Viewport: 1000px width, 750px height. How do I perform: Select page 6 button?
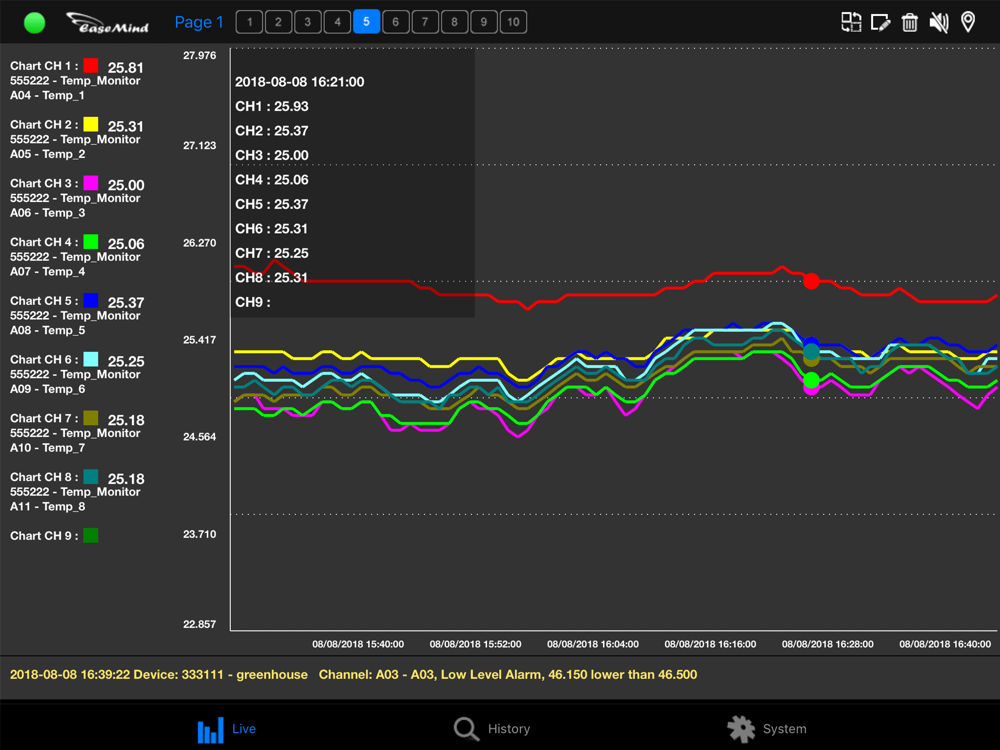(395, 22)
